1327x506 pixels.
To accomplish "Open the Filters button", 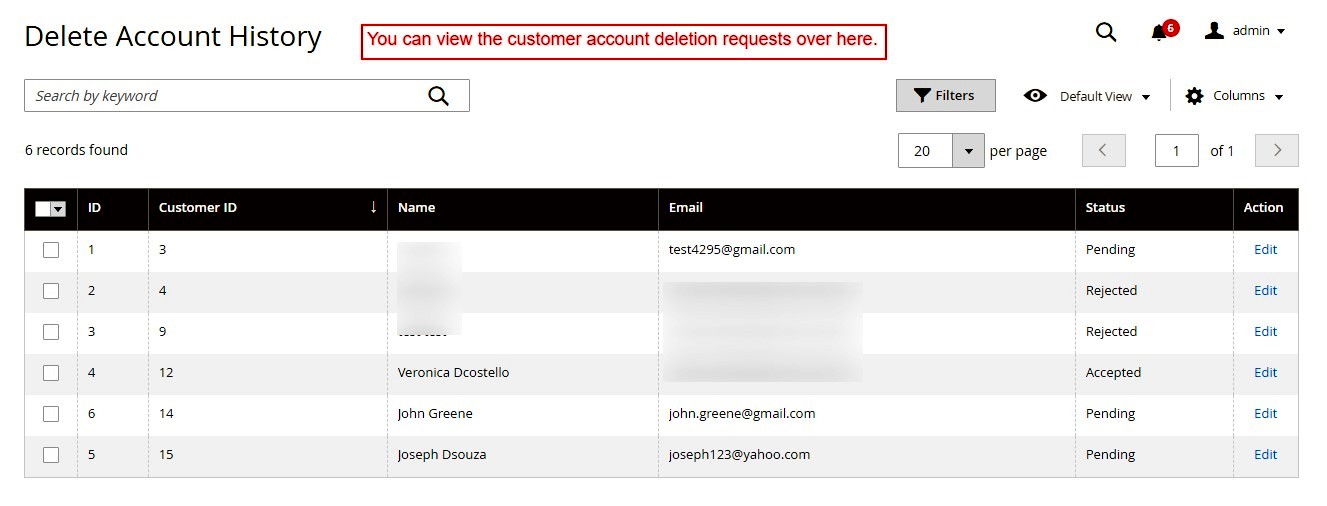I will (945, 96).
